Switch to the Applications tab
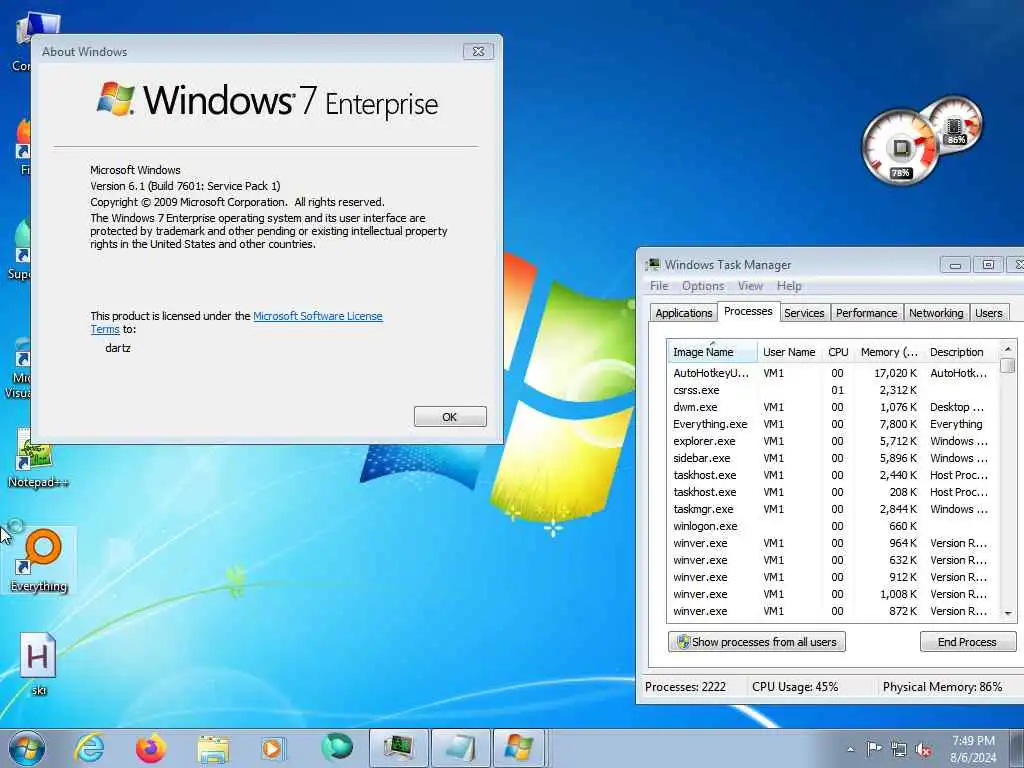Viewport: 1024px width, 768px height. [683, 313]
